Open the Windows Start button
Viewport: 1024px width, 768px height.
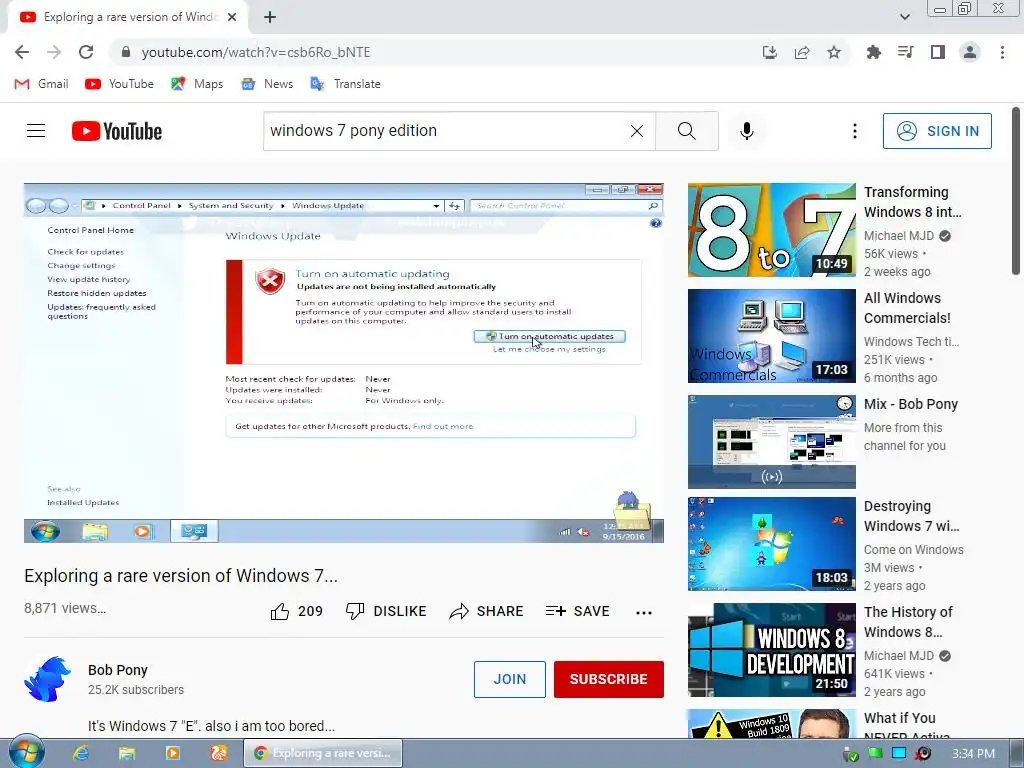point(27,752)
